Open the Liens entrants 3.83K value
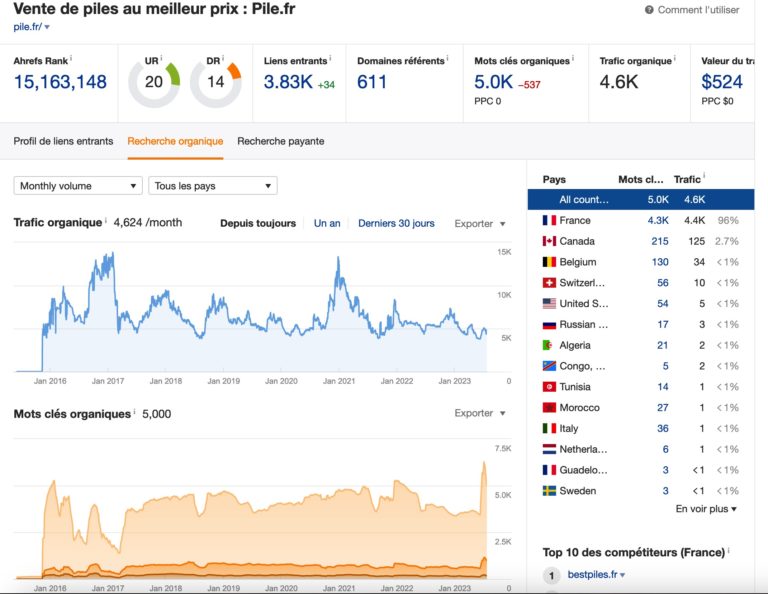 (x=288, y=82)
